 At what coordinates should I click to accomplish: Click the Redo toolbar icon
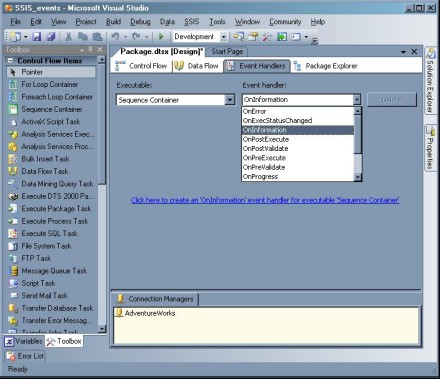pos(136,37)
